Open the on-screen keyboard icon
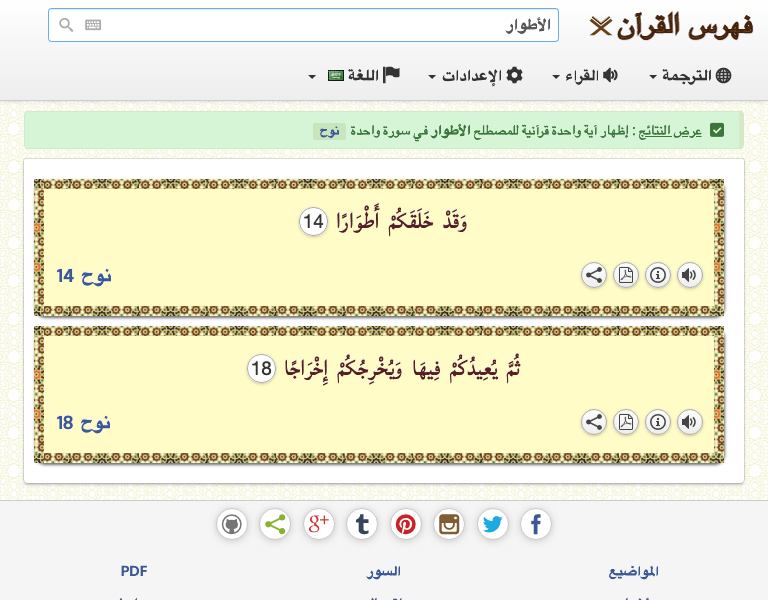768x600 pixels. point(93,25)
